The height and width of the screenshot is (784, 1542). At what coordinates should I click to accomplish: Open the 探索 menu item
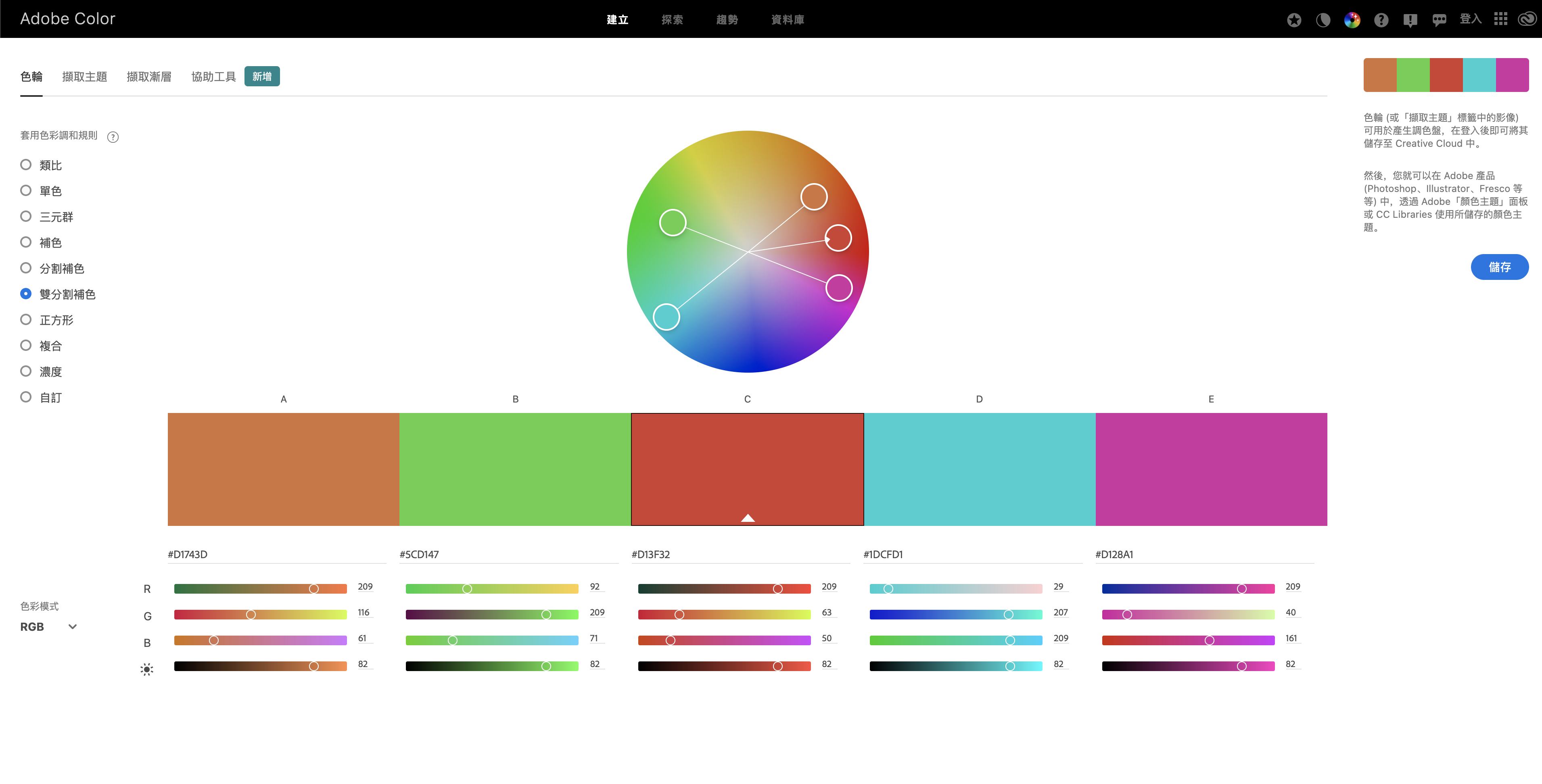point(672,20)
